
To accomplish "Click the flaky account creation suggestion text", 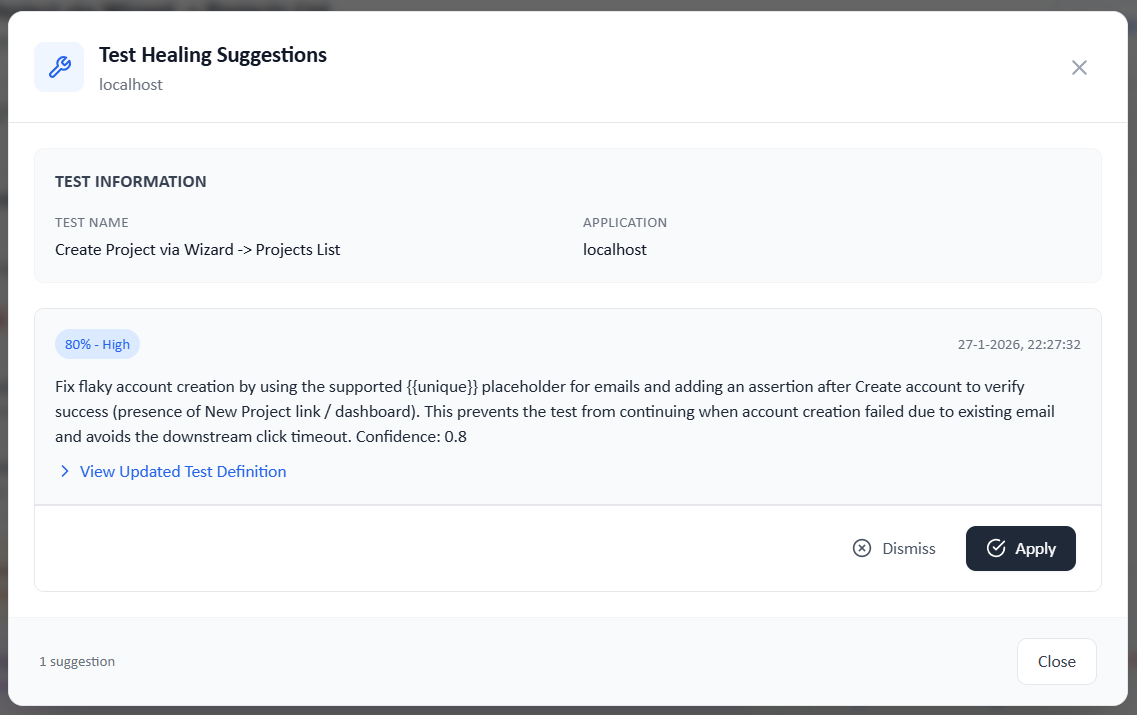I will 555,411.
